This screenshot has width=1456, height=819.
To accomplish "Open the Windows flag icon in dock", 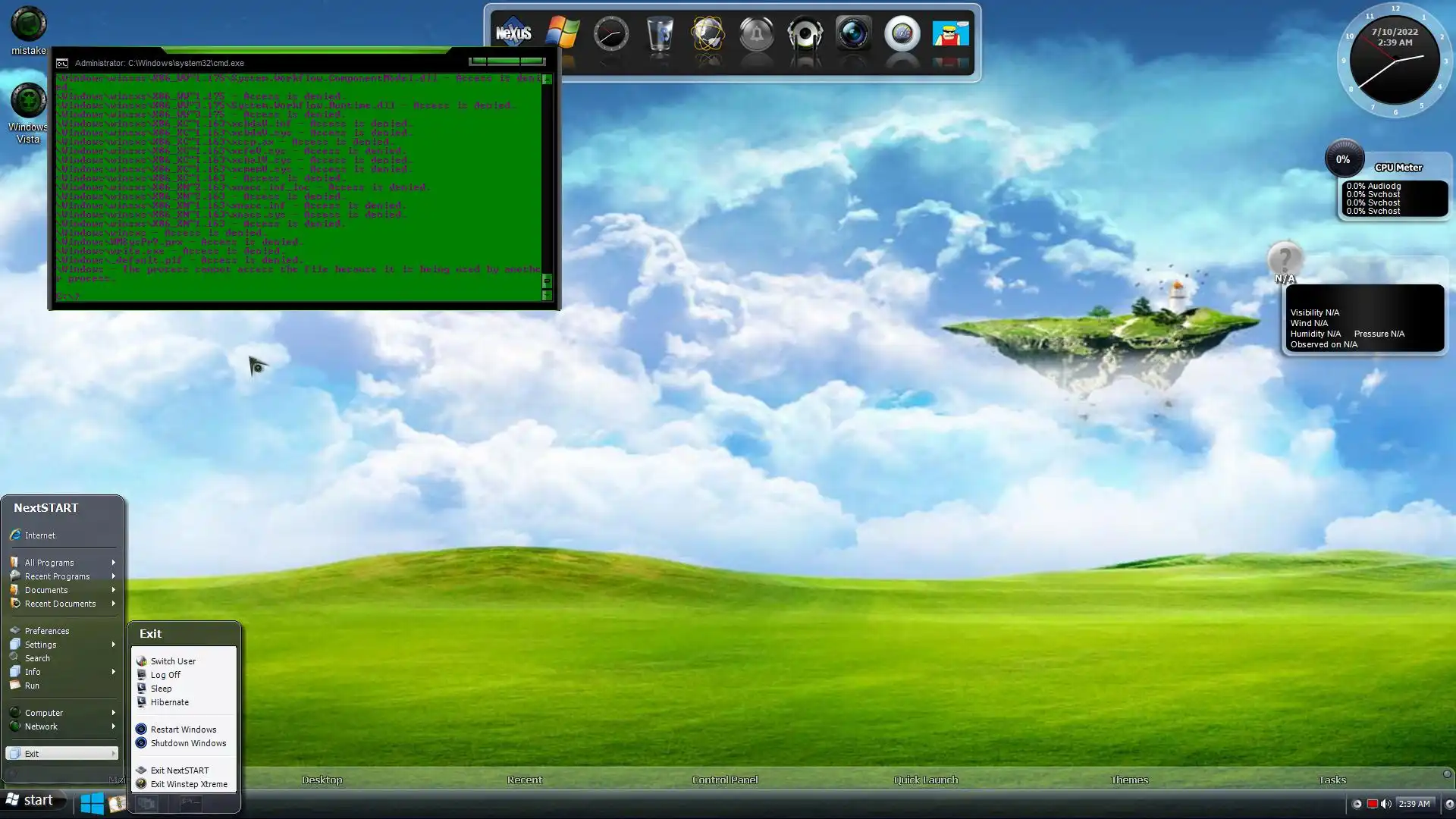I will pos(562,34).
